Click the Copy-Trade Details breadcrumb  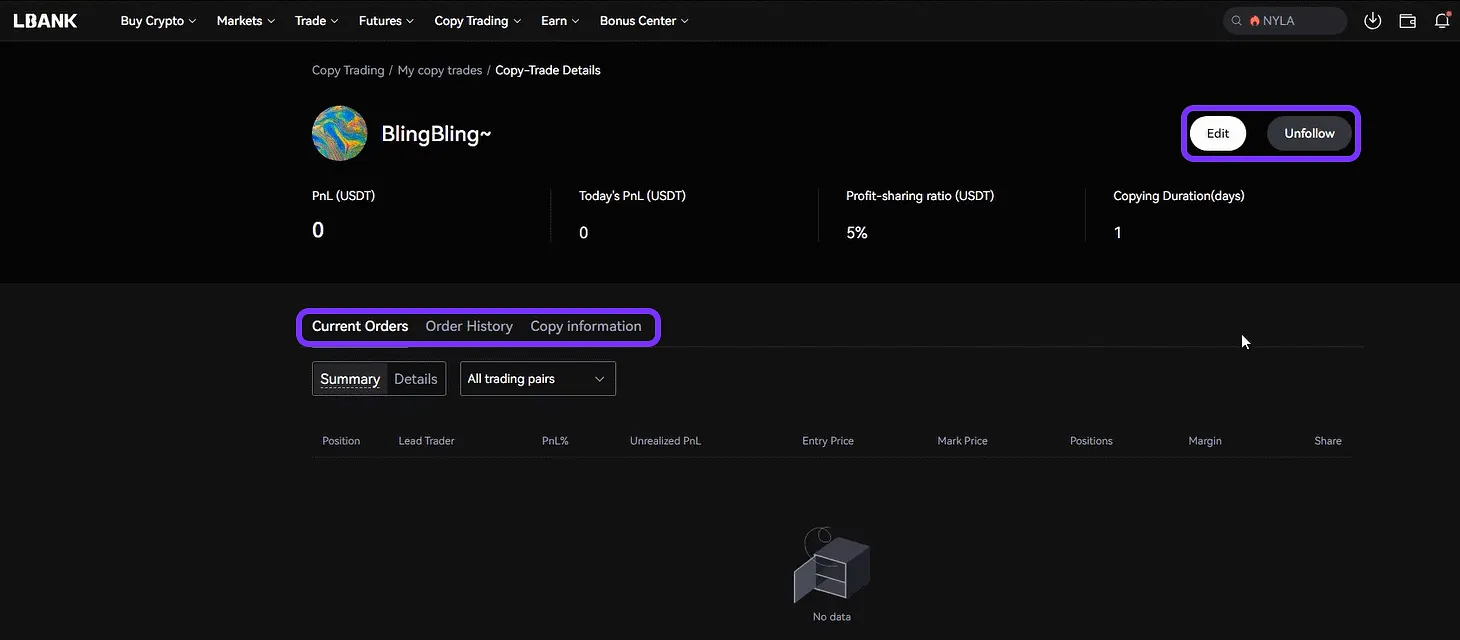pos(548,70)
